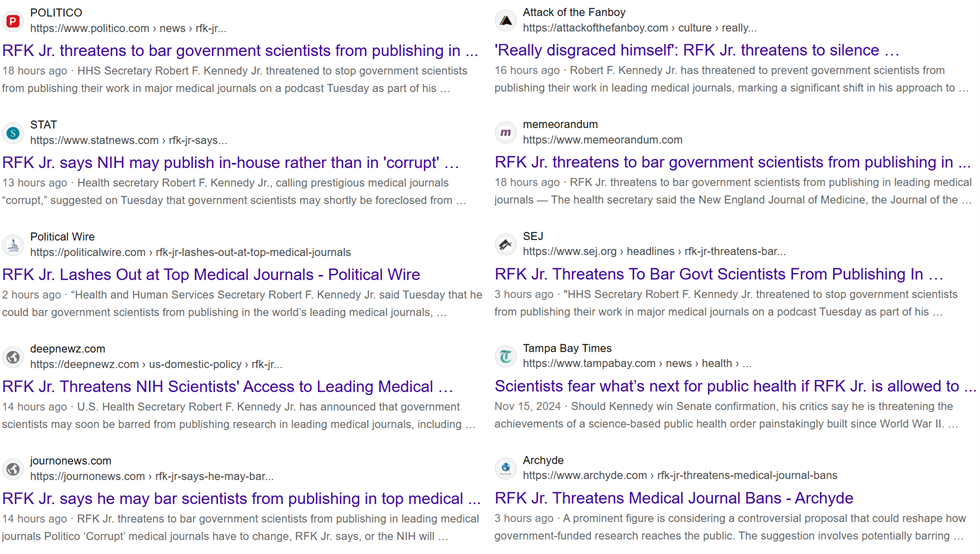Viewport: 980px width, 554px height.
Task: Click the attackofthefanboy.com URL breadcrumb
Action: [x=639, y=28]
